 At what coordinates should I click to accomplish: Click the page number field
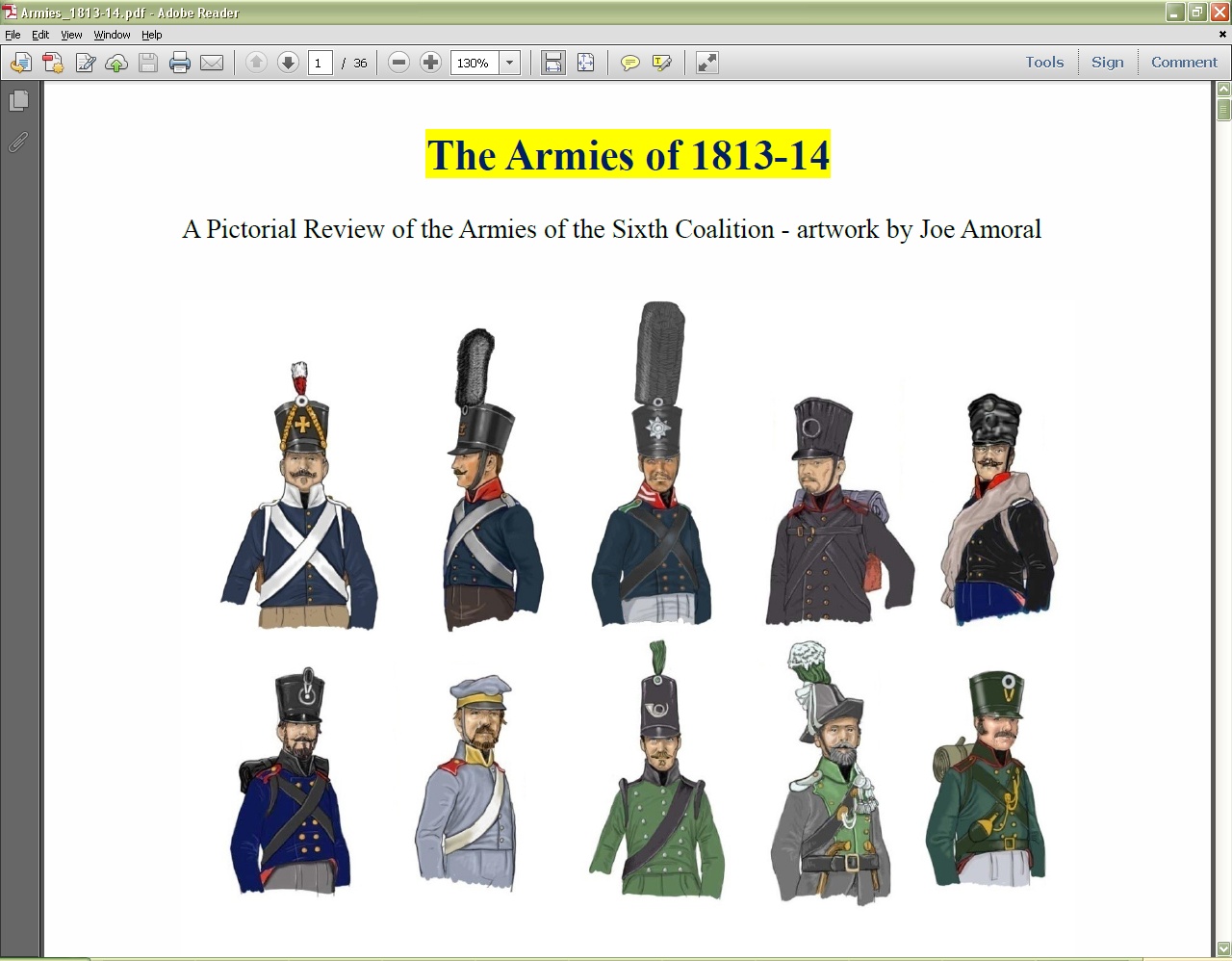320,63
